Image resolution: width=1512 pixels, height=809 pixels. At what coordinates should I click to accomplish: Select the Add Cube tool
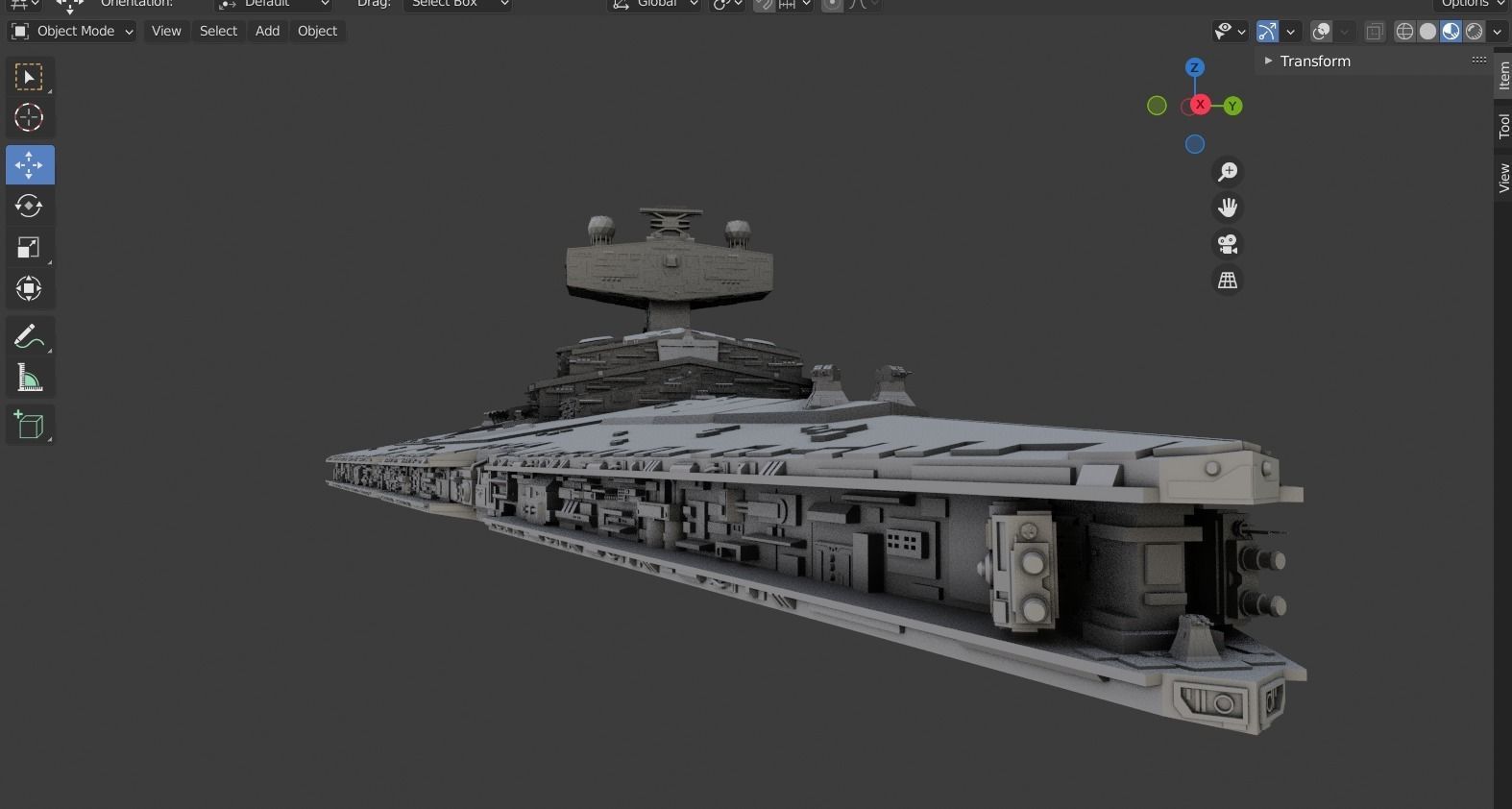coord(29,425)
